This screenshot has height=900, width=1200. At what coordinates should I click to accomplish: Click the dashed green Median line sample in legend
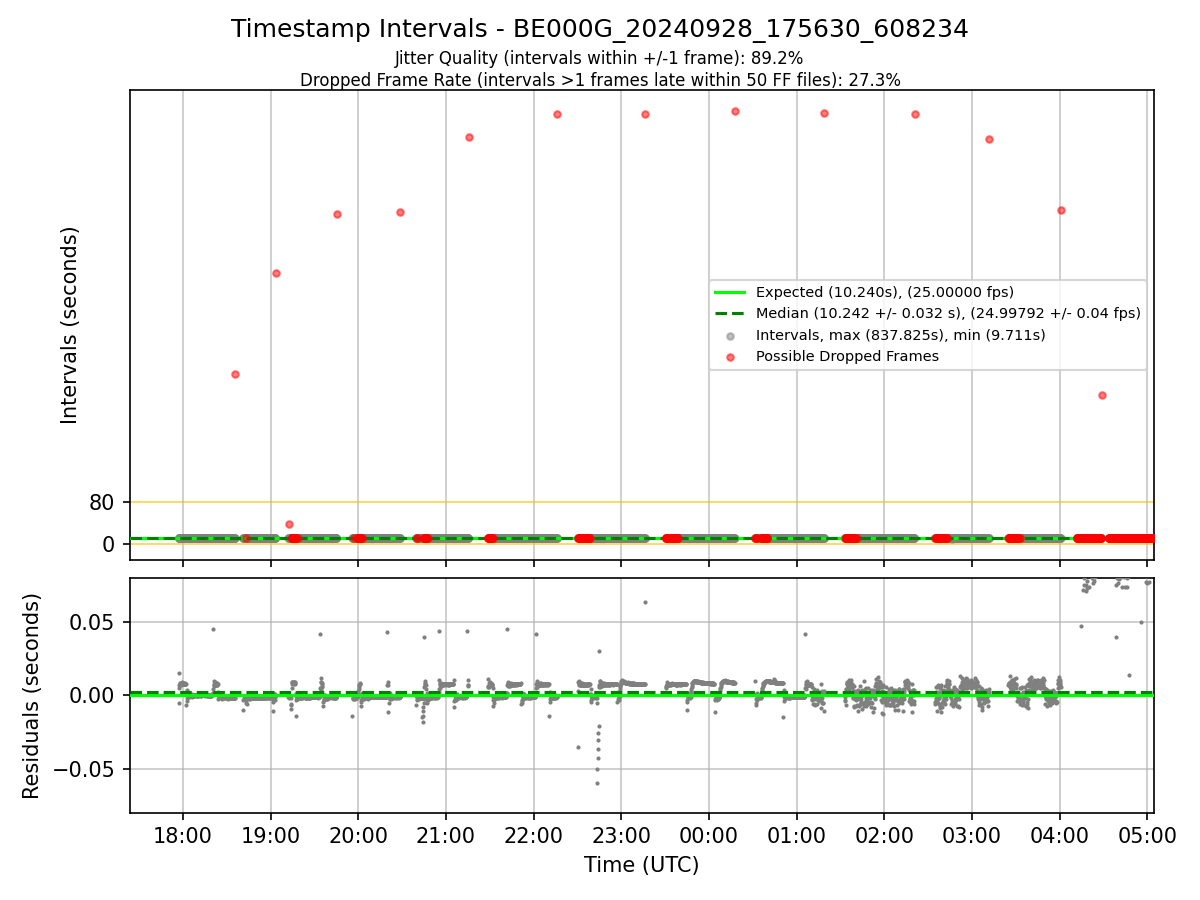coord(731,314)
